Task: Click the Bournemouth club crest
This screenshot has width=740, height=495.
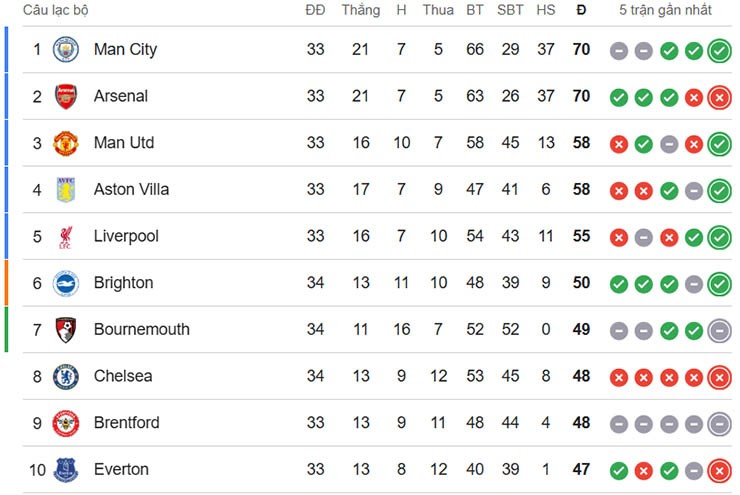Action: coord(65,330)
